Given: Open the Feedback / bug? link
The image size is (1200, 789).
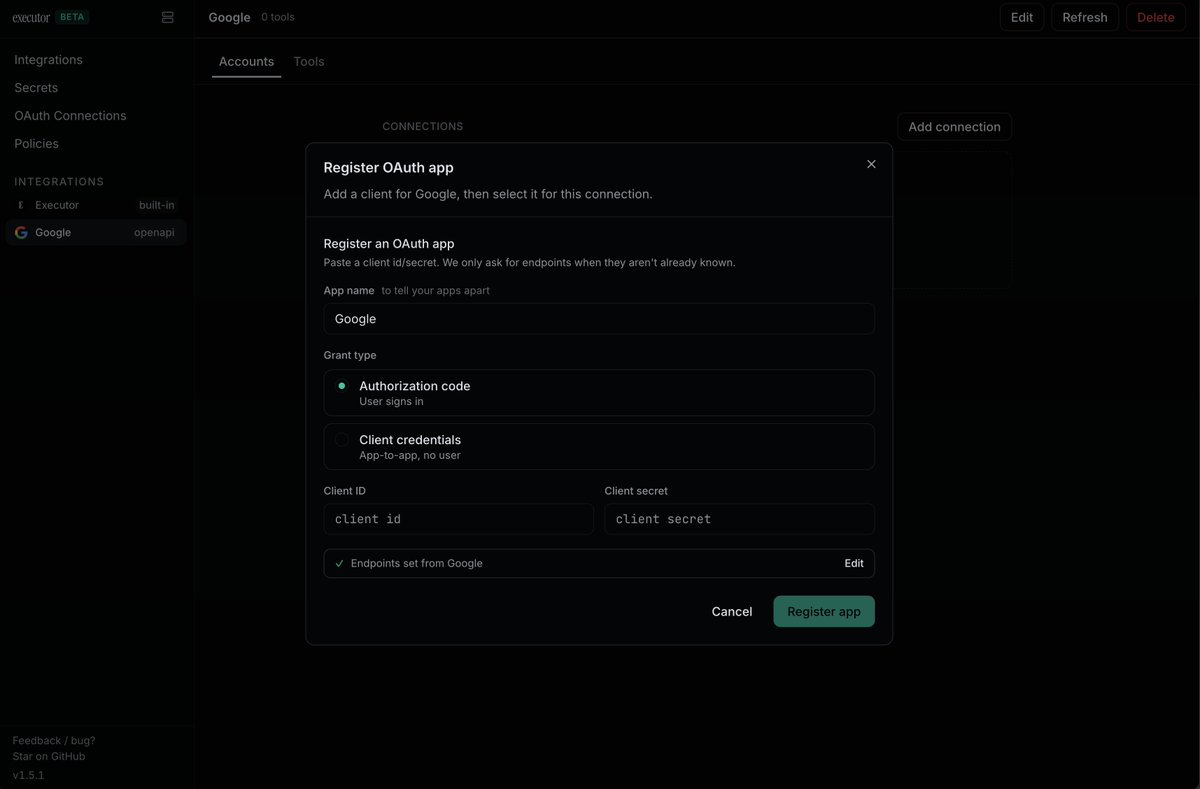Looking at the screenshot, I should (x=54, y=741).
